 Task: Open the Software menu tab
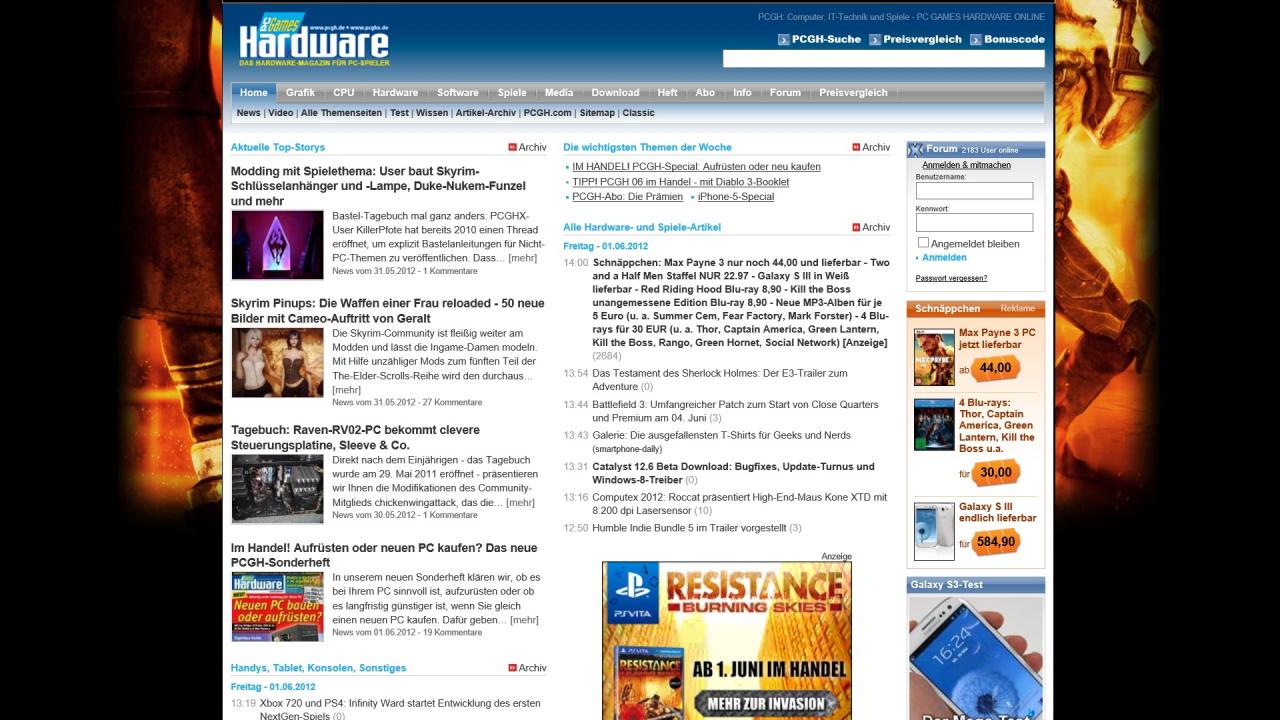[x=458, y=93]
